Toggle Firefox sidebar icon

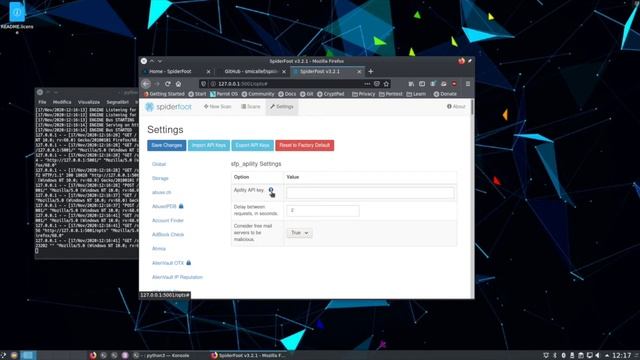tap(422, 84)
